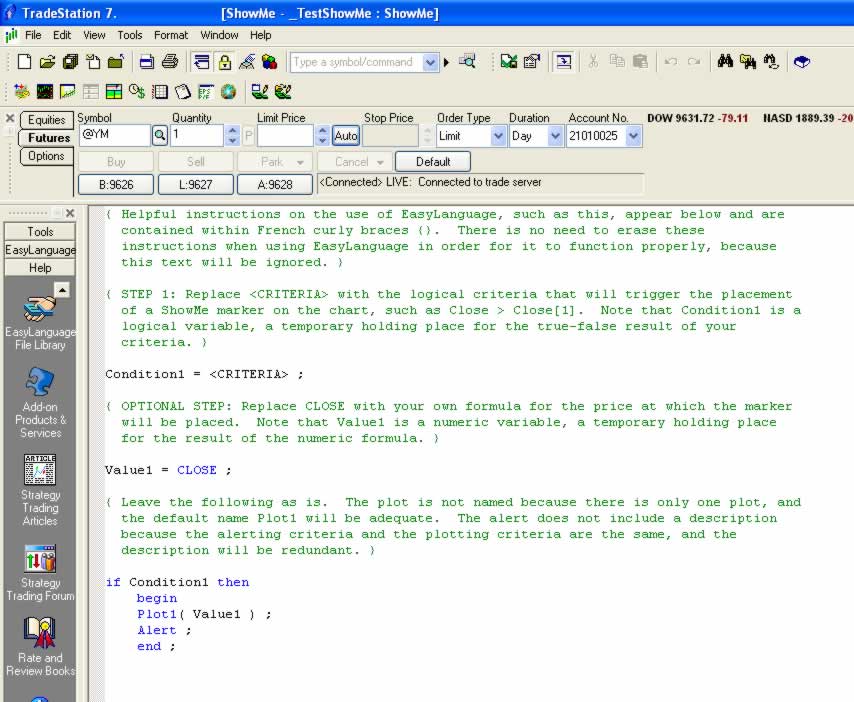Click the Default button
The image size is (854, 702).
click(x=433, y=162)
